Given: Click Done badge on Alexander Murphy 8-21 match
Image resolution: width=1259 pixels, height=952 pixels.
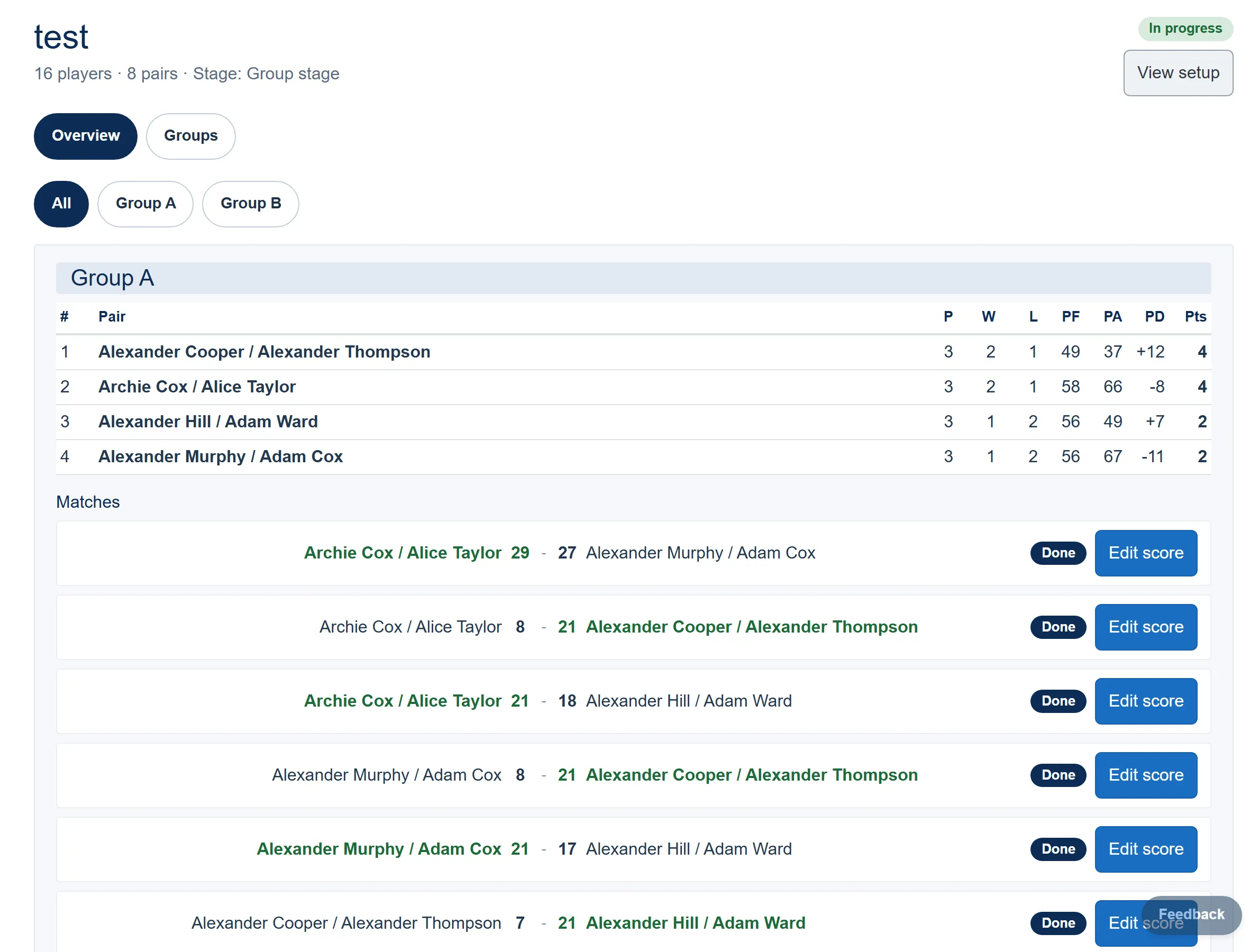Looking at the screenshot, I should point(1058,774).
